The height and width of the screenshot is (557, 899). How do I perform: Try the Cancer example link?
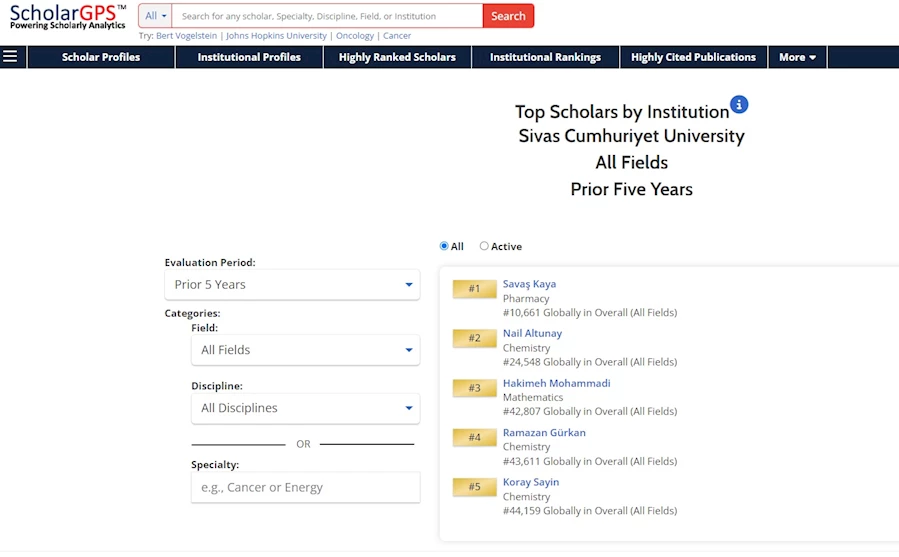pos(397,36)
